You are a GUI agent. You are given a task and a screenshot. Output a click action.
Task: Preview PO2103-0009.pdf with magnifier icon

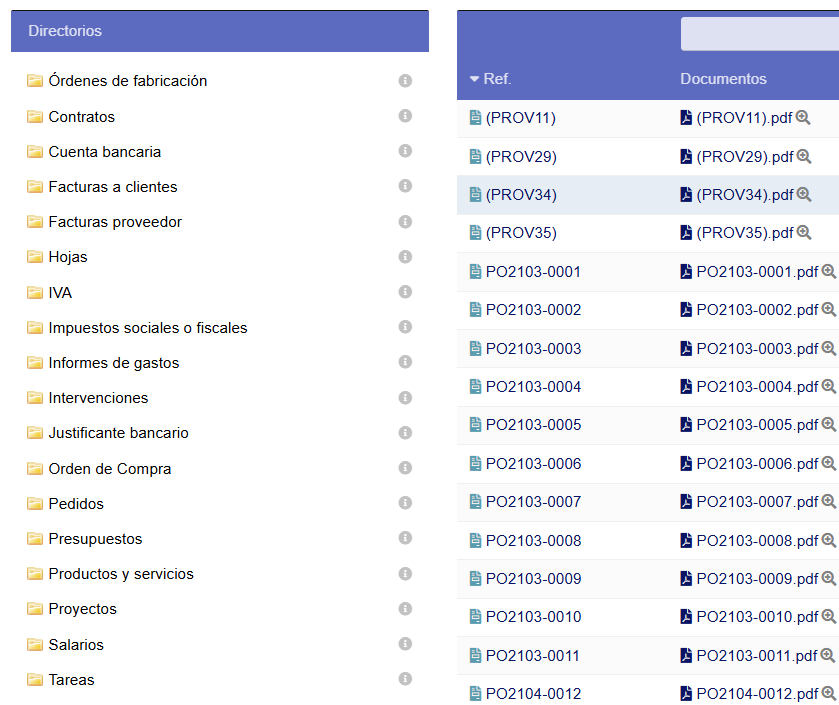(x=828, y=578)
